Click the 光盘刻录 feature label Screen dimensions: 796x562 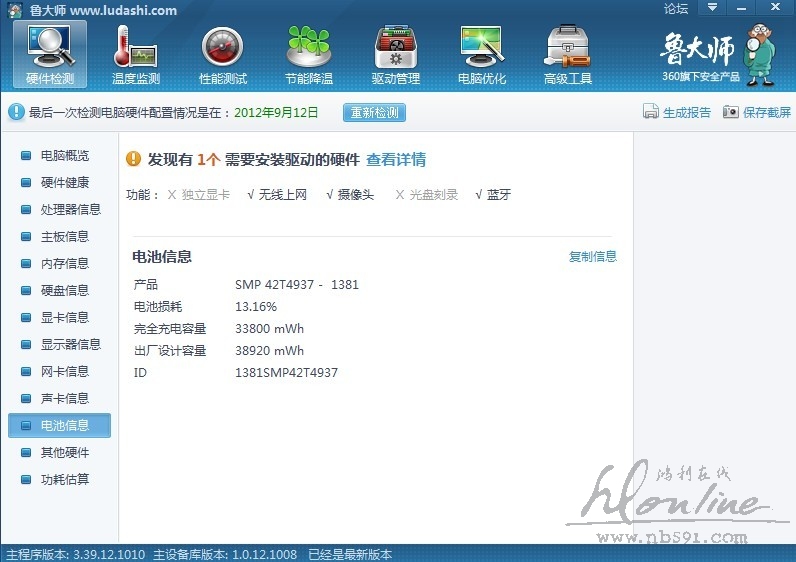coord(434,194)
